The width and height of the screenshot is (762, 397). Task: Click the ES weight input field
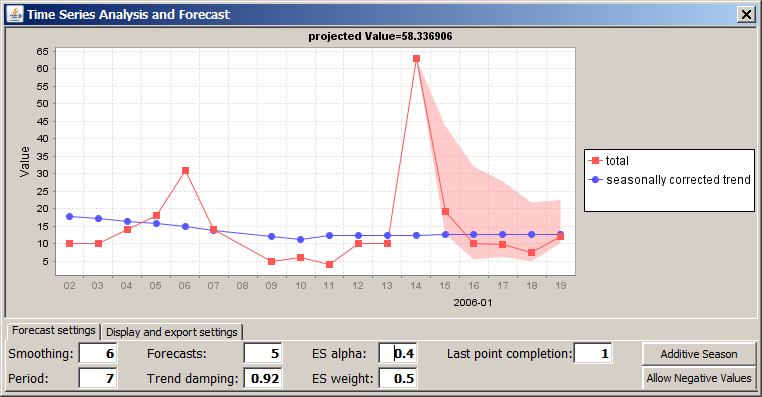(x=398, y=379)
